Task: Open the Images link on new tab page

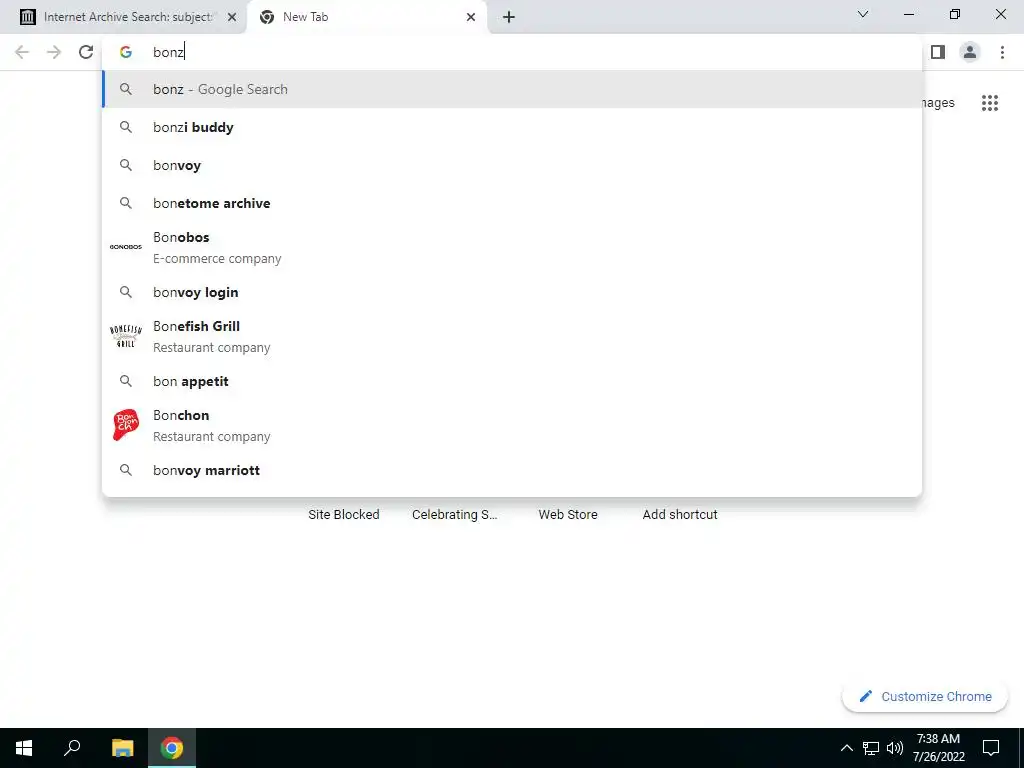Action: coord(938,103)
